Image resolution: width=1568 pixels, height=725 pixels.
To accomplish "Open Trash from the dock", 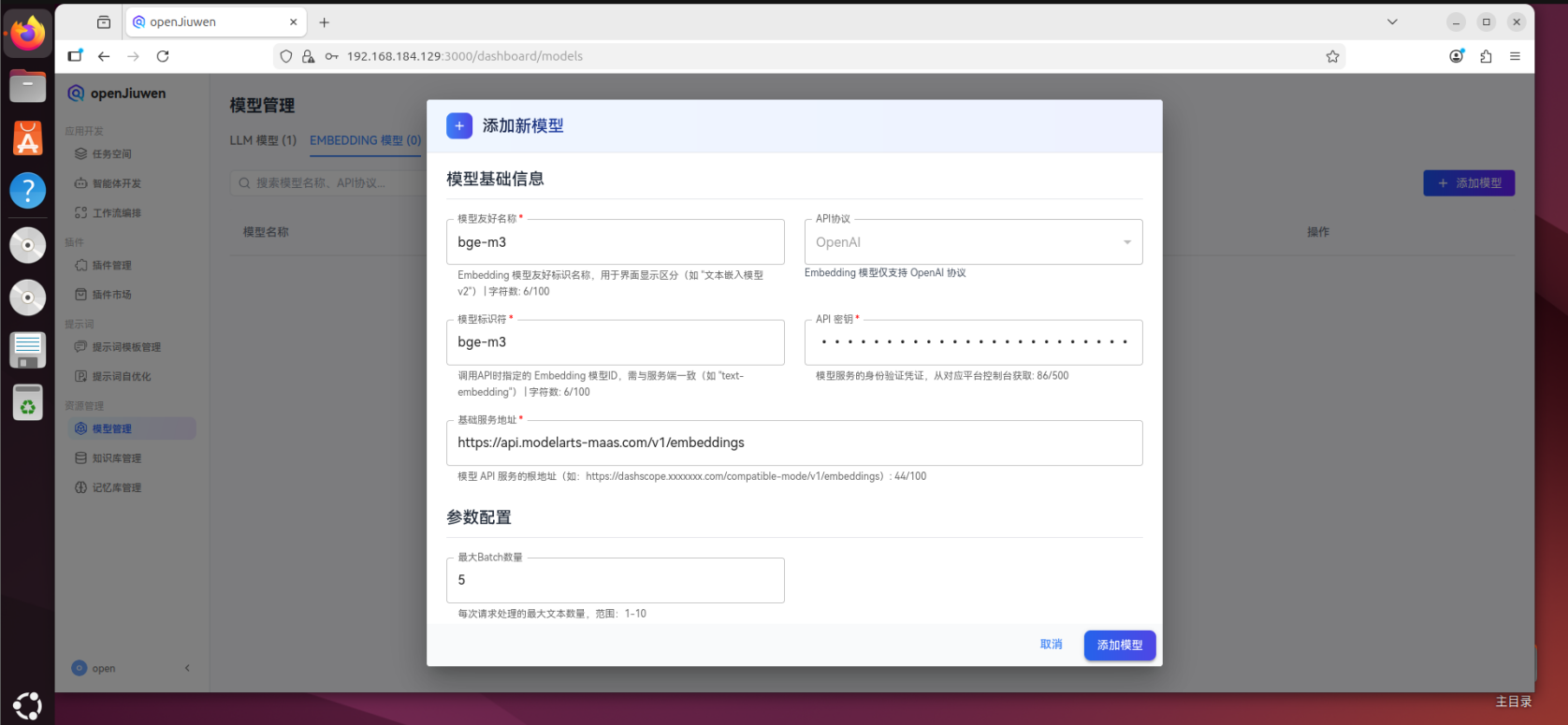I will [x=27, y=403].
